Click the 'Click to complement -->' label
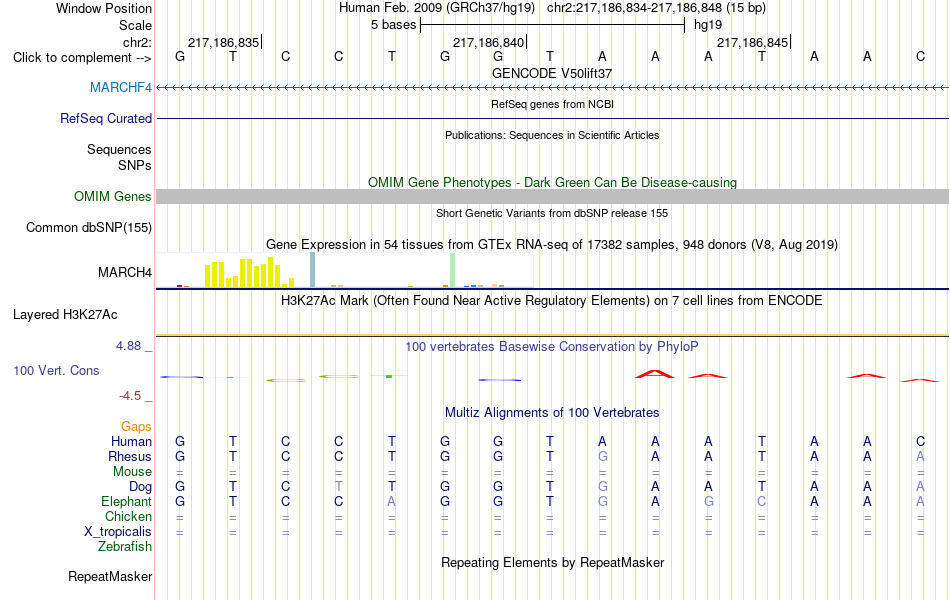Viewport: 950px width, 600px height. pos(82,58)
